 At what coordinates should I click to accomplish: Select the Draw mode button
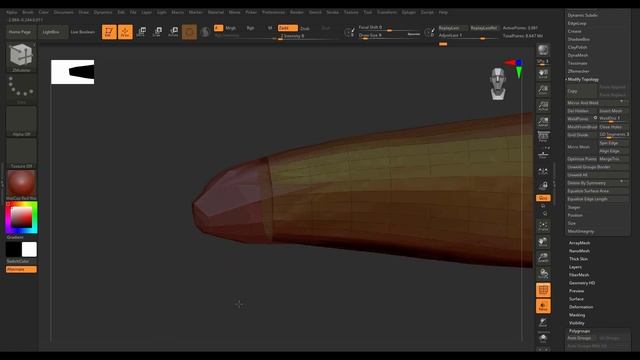click(x=125, y=32)
